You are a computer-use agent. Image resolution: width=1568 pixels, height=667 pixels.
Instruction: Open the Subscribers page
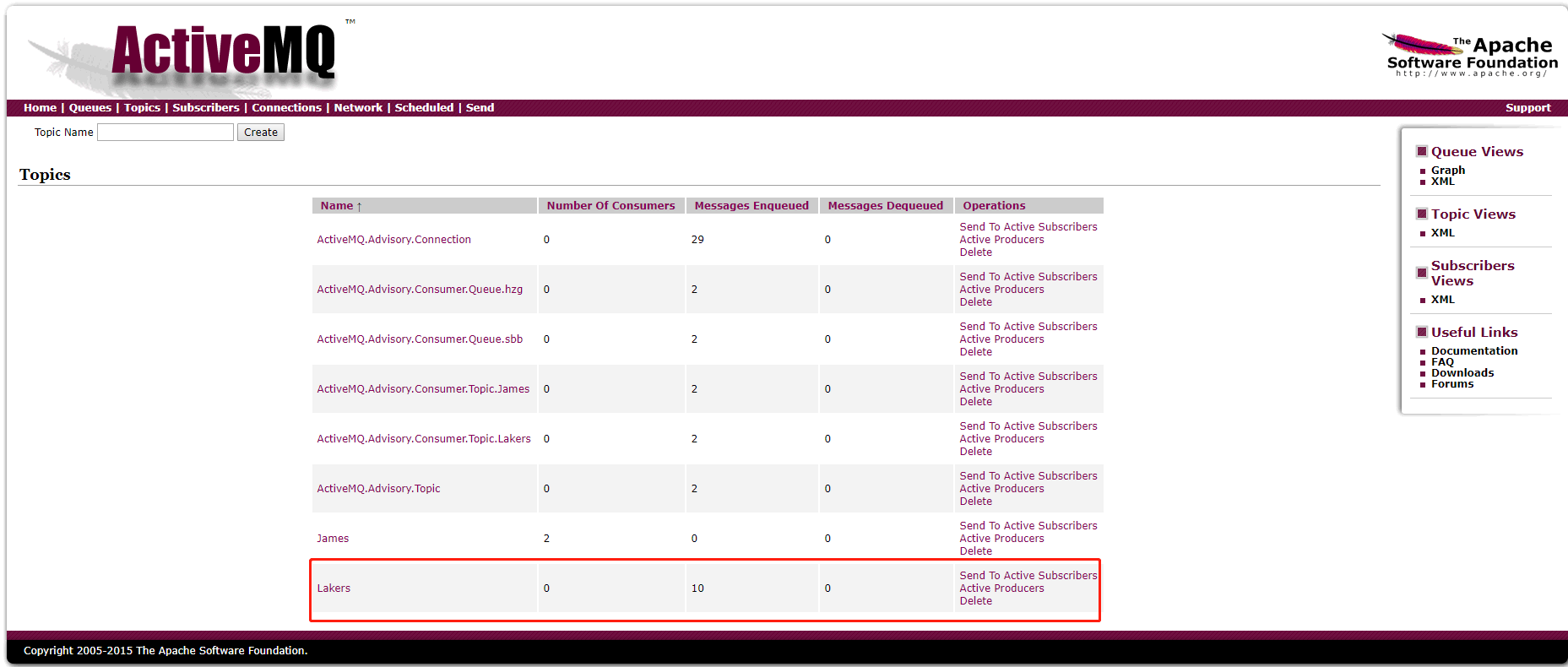(x=206, y=108)
